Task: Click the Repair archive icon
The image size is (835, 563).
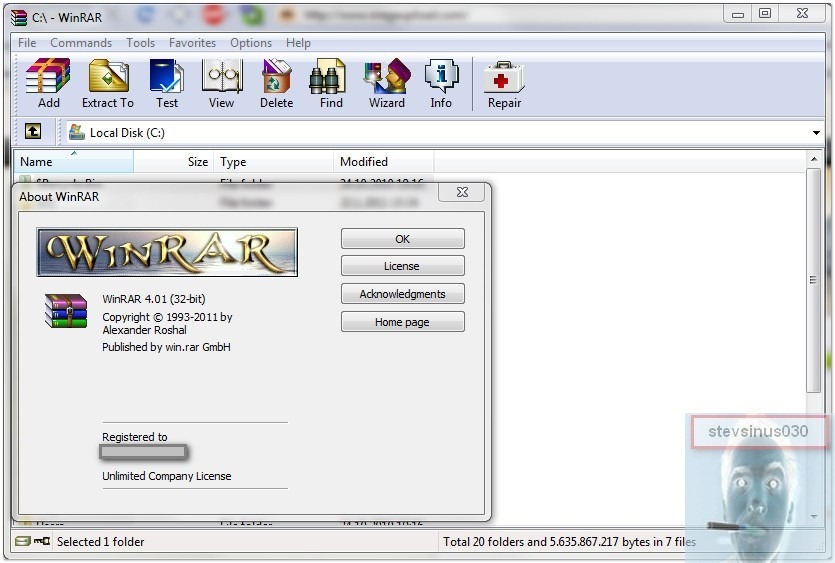Action: (x=504, y=84)
